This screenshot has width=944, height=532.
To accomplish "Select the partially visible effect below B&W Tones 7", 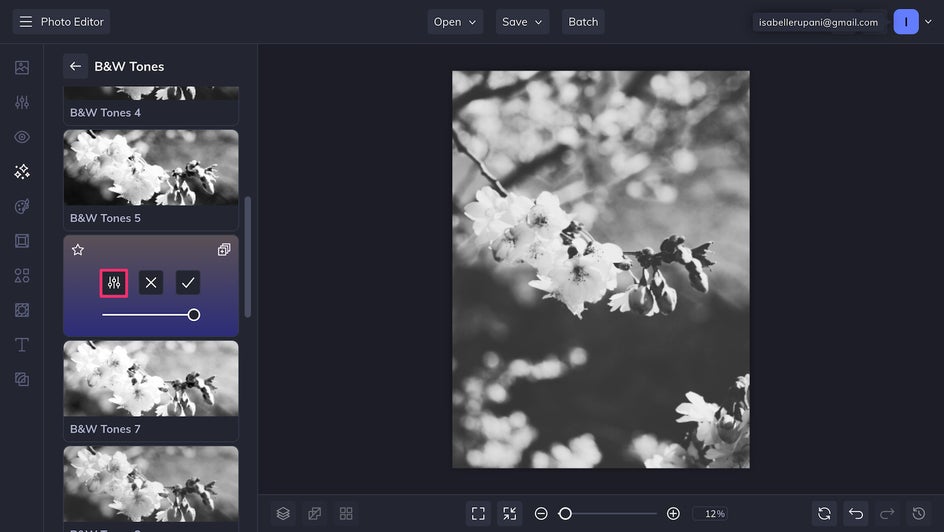I will click(x=151, y=489).
